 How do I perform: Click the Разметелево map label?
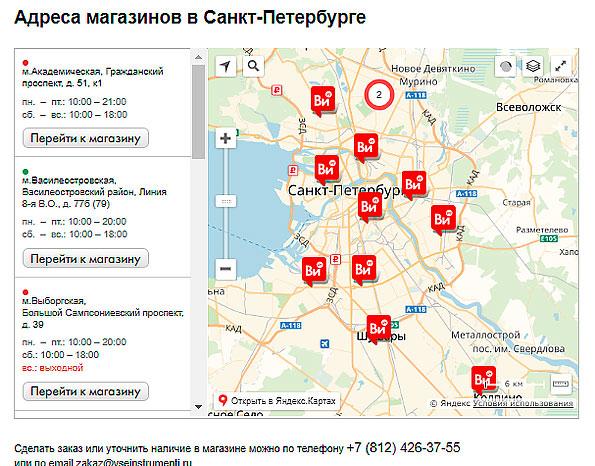542,230
